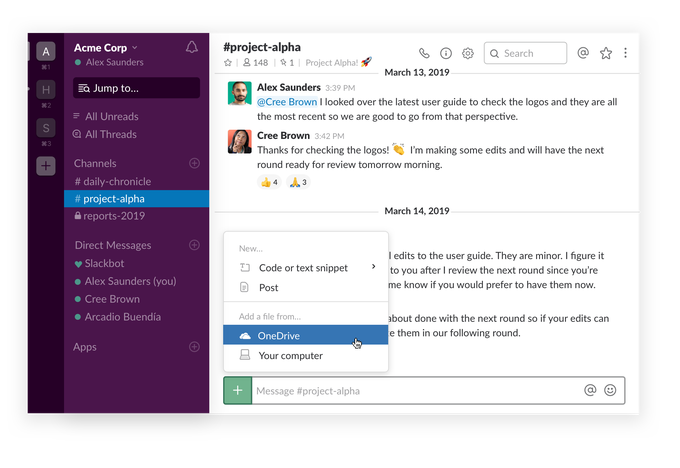
Task: Toggle thumbs up reaction with 4 votes
Action: [269, 182]
